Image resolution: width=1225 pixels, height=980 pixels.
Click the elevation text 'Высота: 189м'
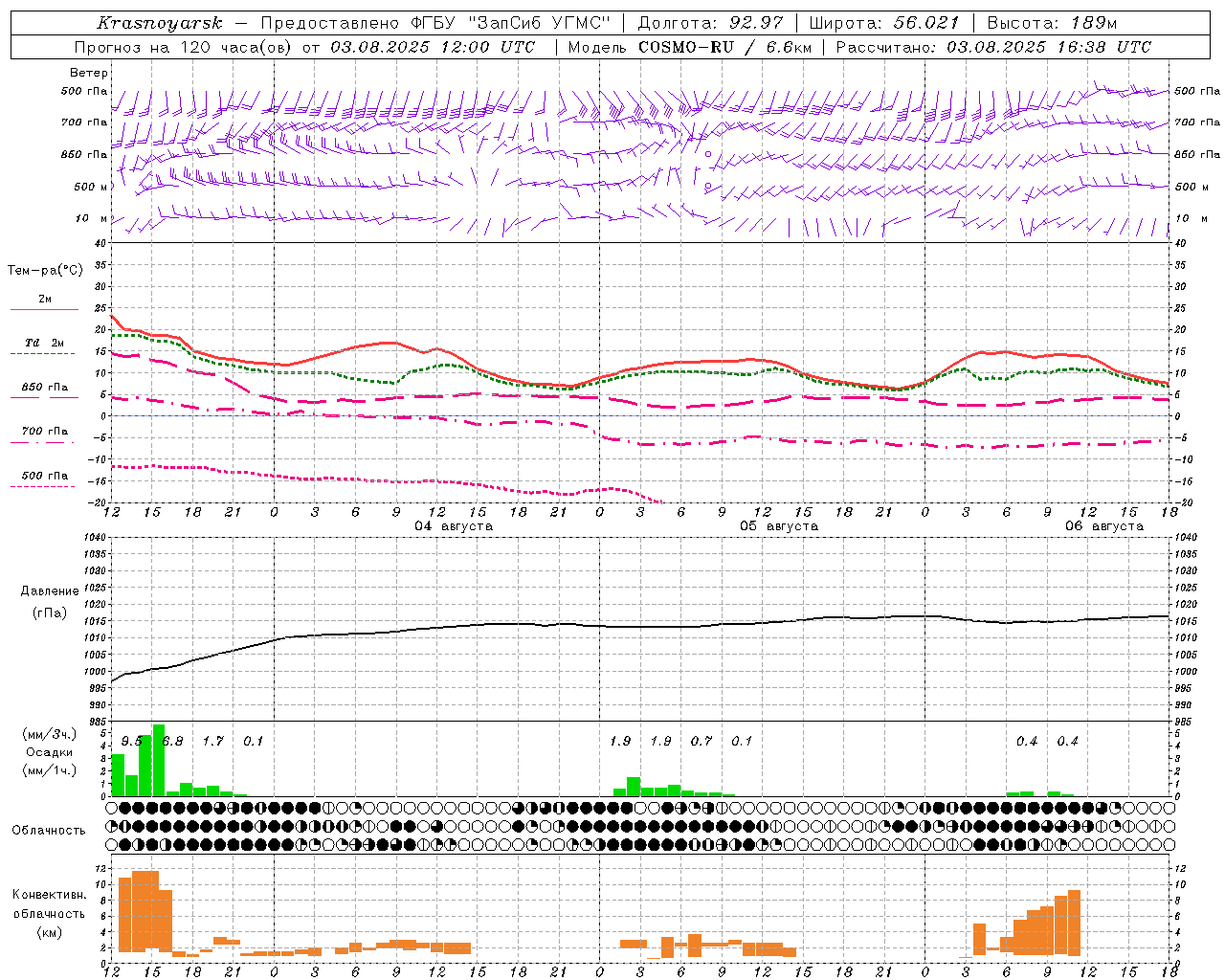[1052, 23]
